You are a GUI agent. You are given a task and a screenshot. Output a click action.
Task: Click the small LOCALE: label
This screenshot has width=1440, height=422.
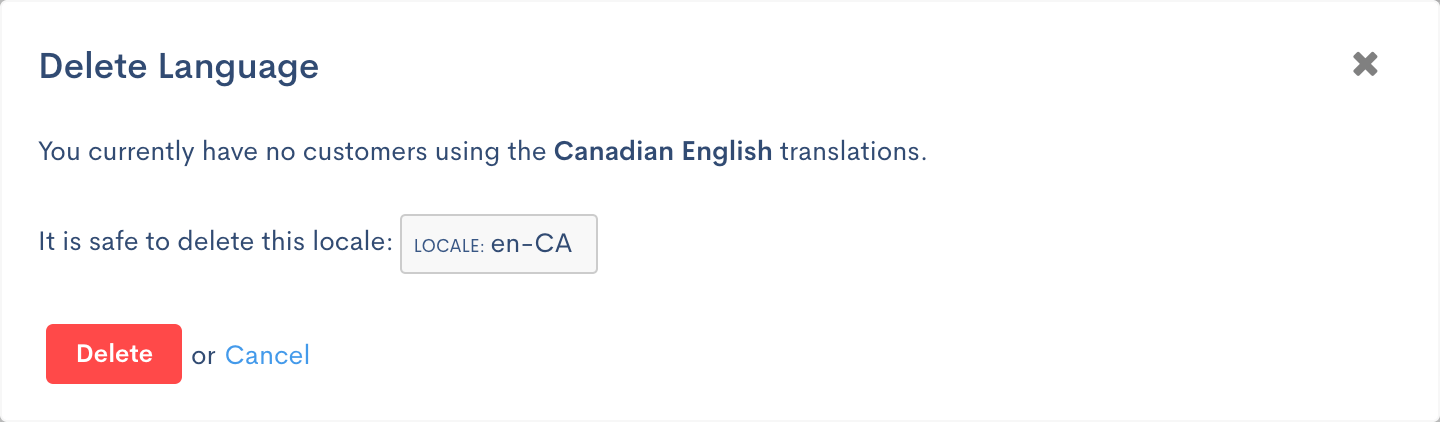[x=449, y=245]
